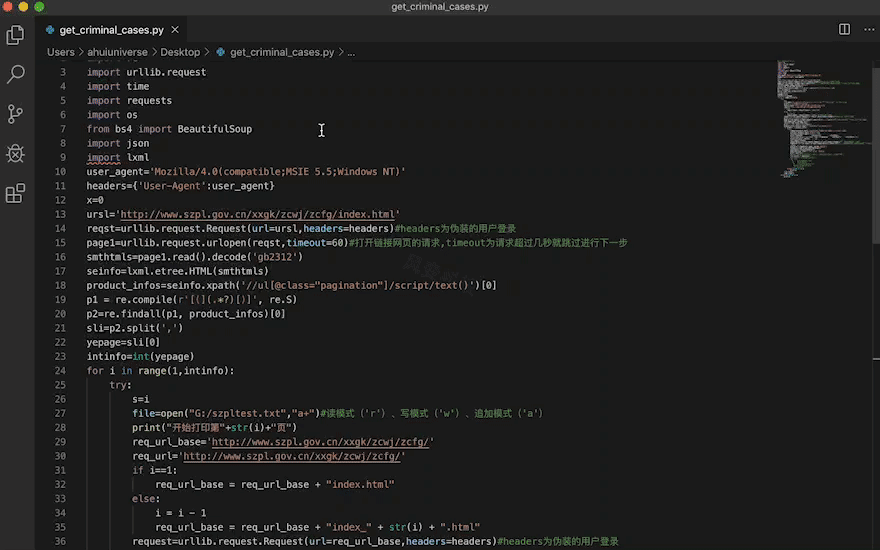Open the Run and Debug view
Screen dimensions: 880x550
click(x=15, y=153)
